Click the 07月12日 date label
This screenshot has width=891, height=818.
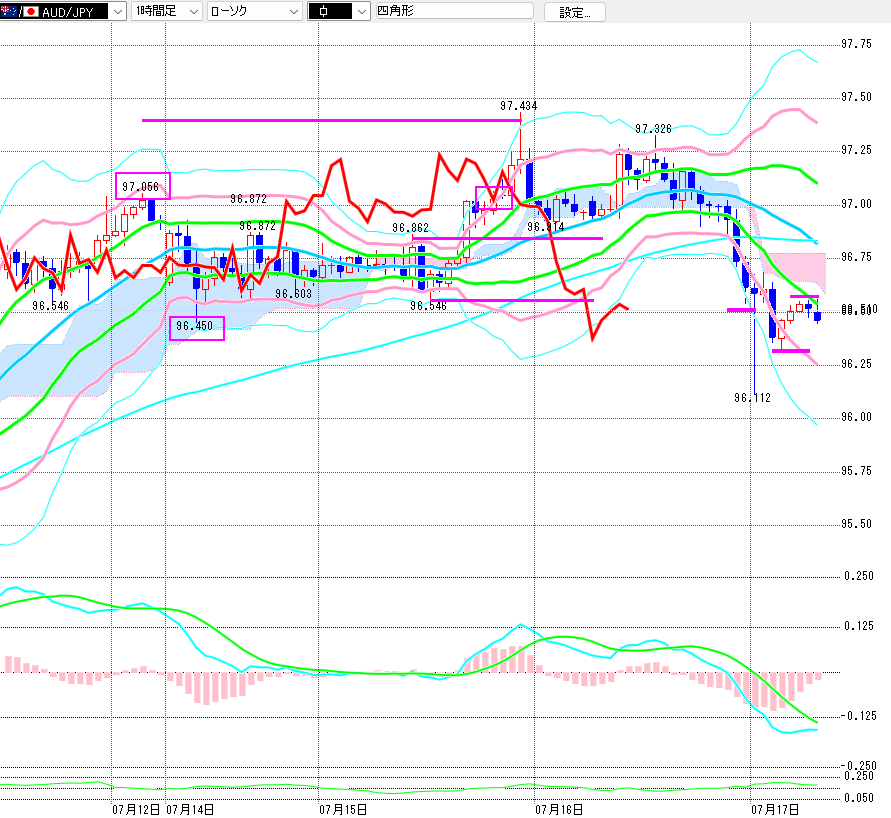(136, 809)
